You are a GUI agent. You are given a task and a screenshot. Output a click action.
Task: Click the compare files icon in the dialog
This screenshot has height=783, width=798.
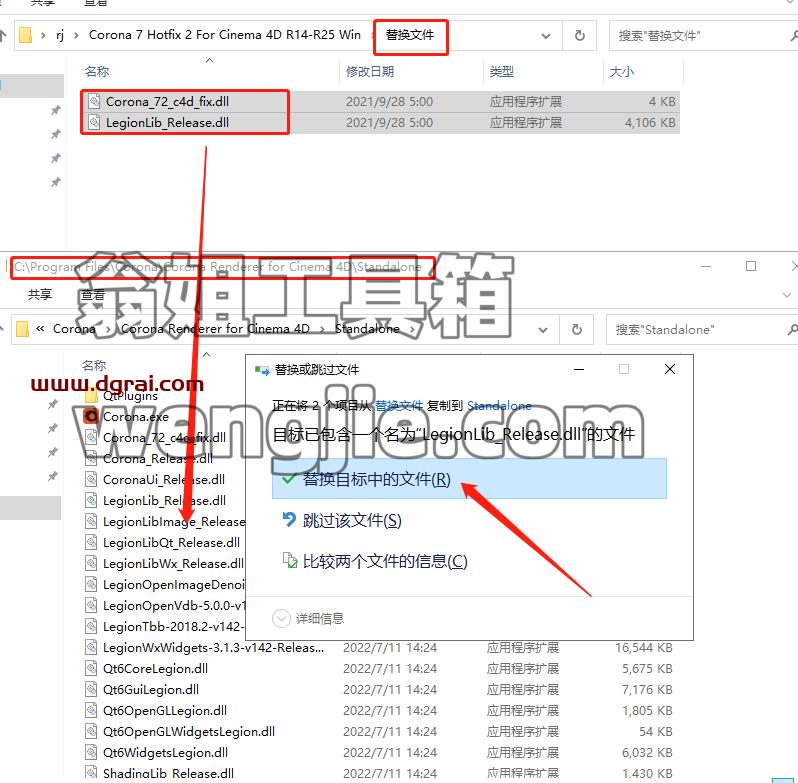click(290, 560)
